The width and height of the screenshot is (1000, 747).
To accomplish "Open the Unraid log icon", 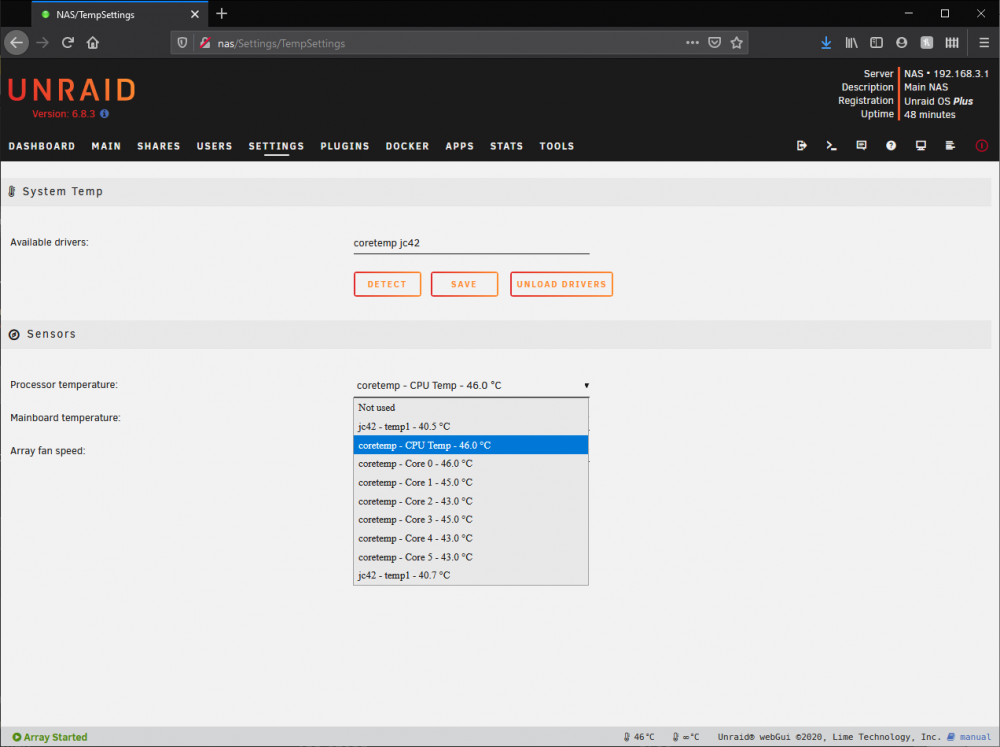I will tap(950, 145).
